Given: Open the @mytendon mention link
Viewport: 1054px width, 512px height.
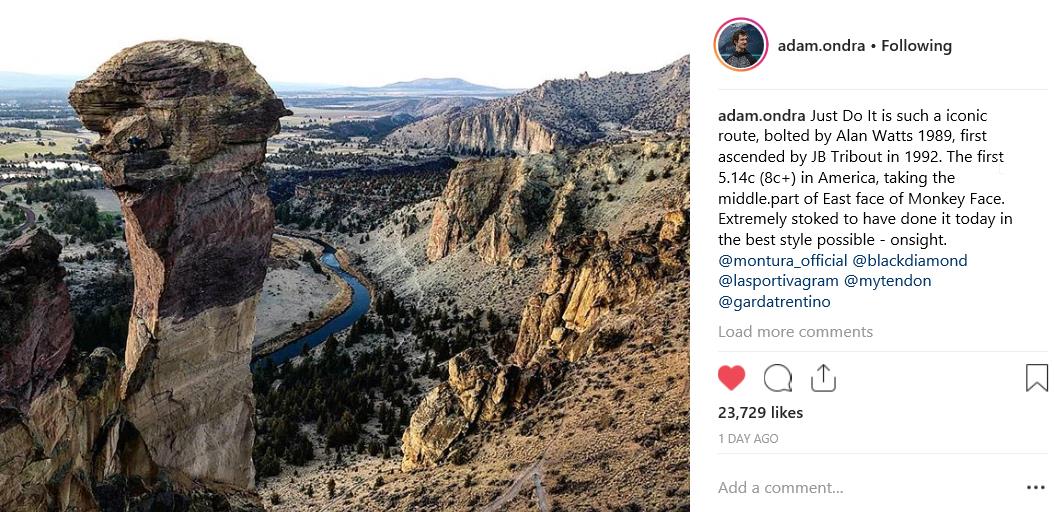Looking at the screenshot, I should [x=887, y=281].
